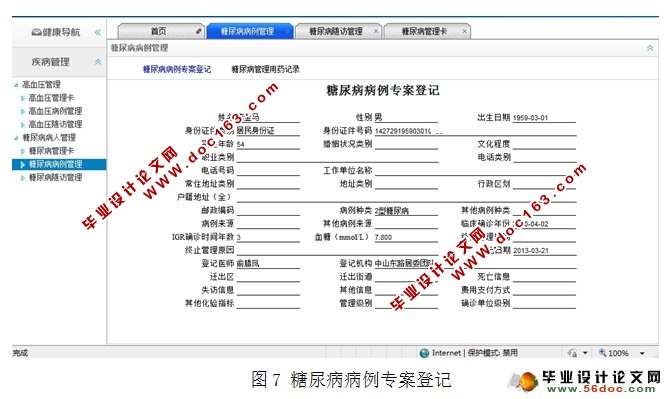Click the 其他化验指标 field

268,303
